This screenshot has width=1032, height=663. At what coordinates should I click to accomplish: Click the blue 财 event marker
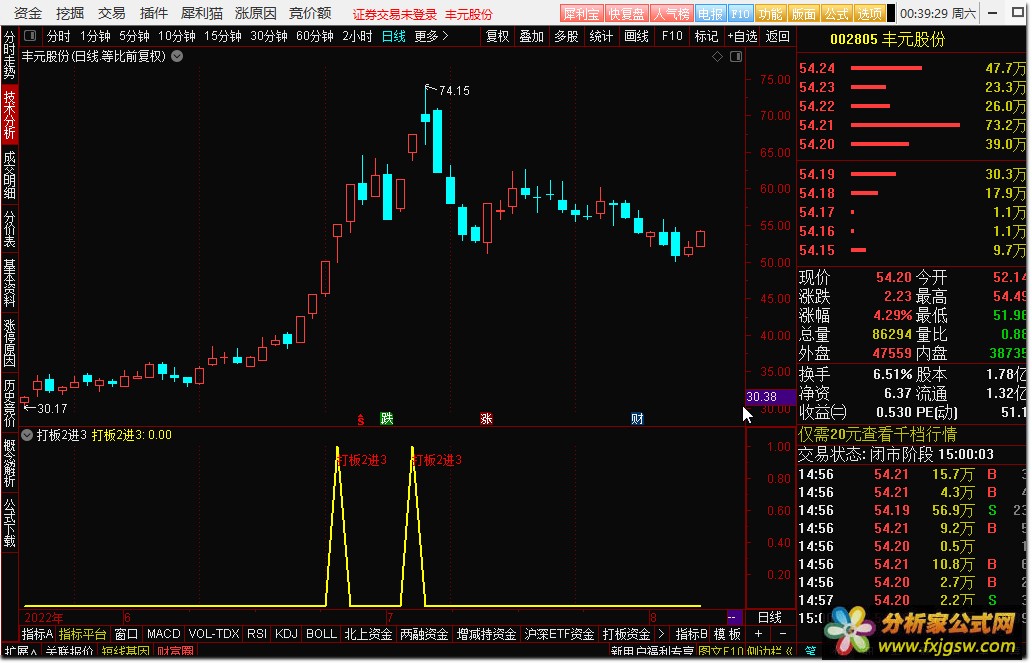coord(636,418)
